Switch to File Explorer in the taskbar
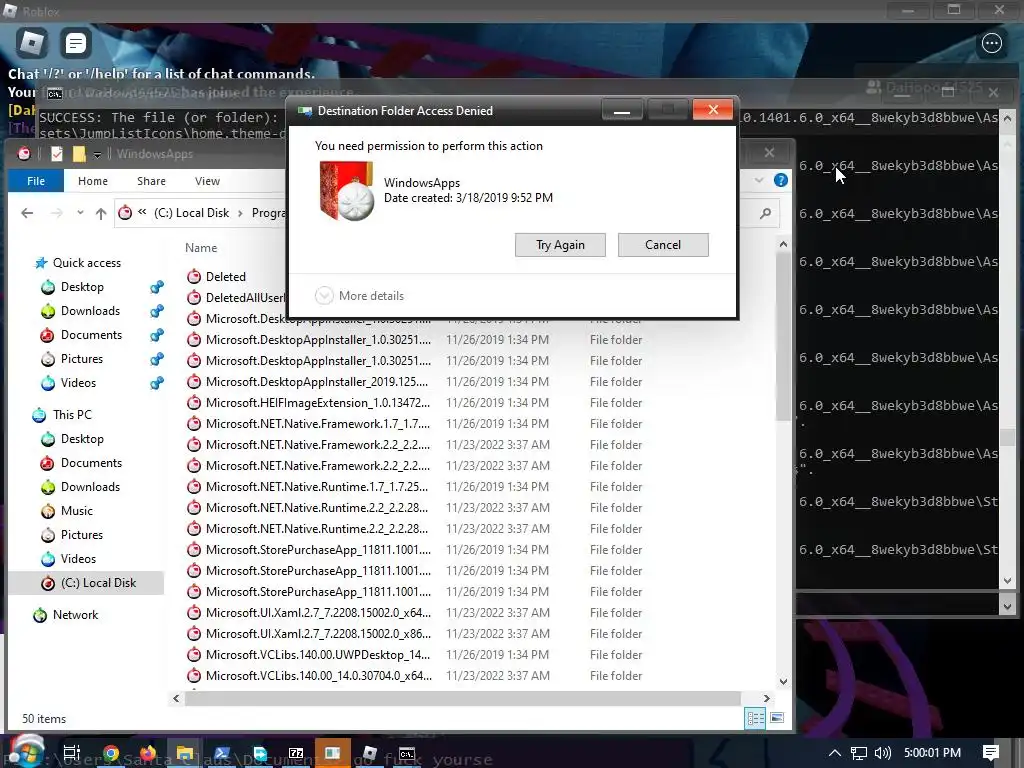The image size is (1024, 768). click(185, 754)
